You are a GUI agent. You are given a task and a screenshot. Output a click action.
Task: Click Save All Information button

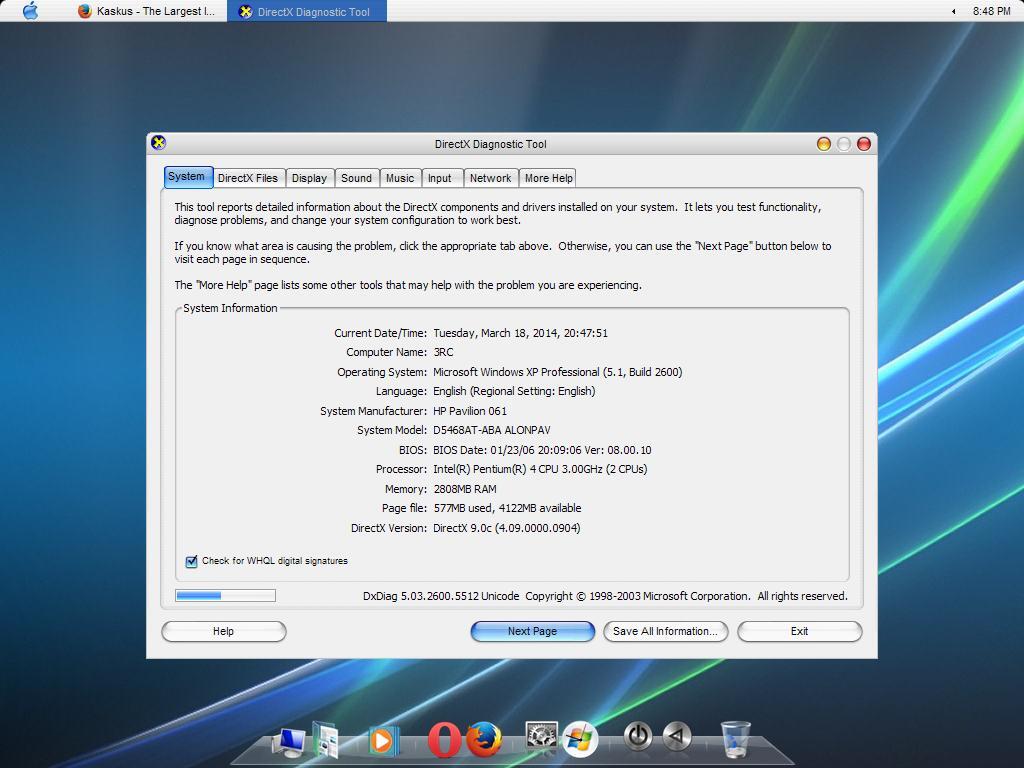[x=665, y=631]
